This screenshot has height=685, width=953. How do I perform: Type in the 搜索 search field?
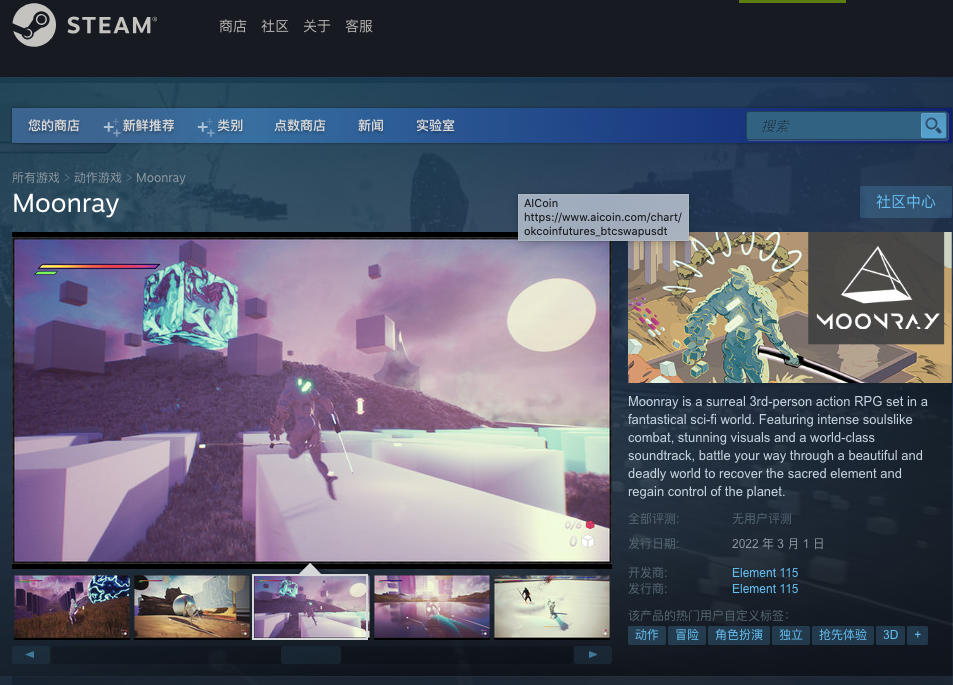pyautogui.click(x=834, y=126)
